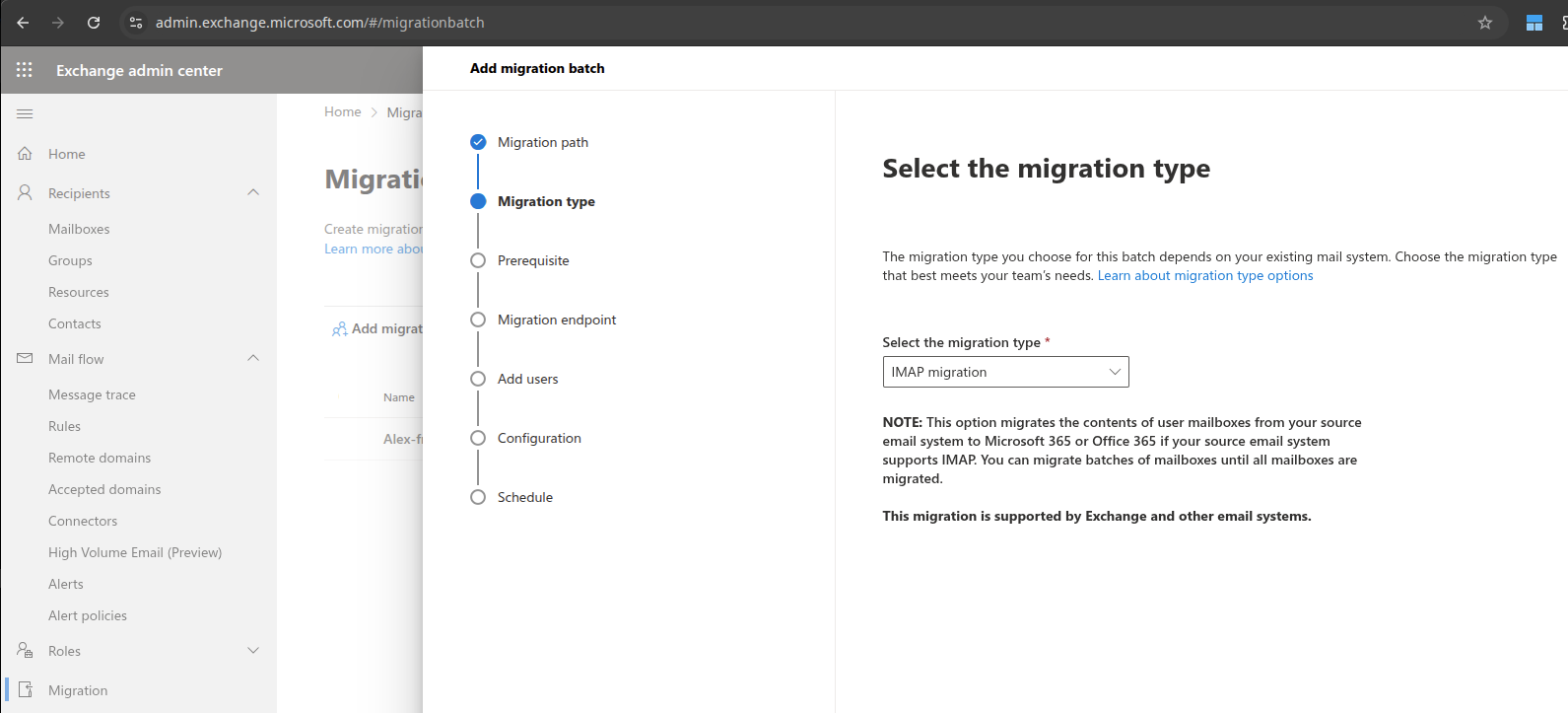The height and width of the screenshot is (713, 1568).
Task: Click the Prerequisite step circle
Action: (478, 260)
